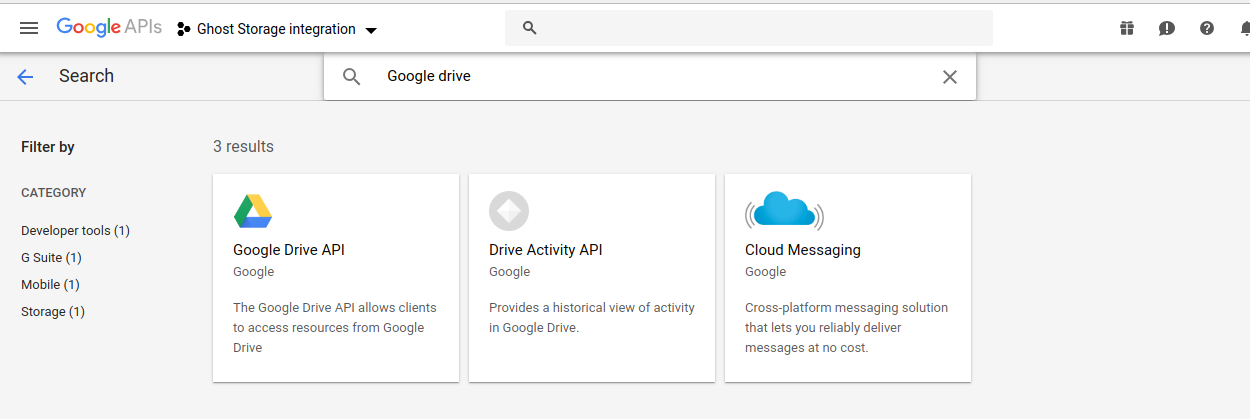Filter results by Storage category
Image resolution: width=1250 pixels, height=419 pixels.
point(53,312)
